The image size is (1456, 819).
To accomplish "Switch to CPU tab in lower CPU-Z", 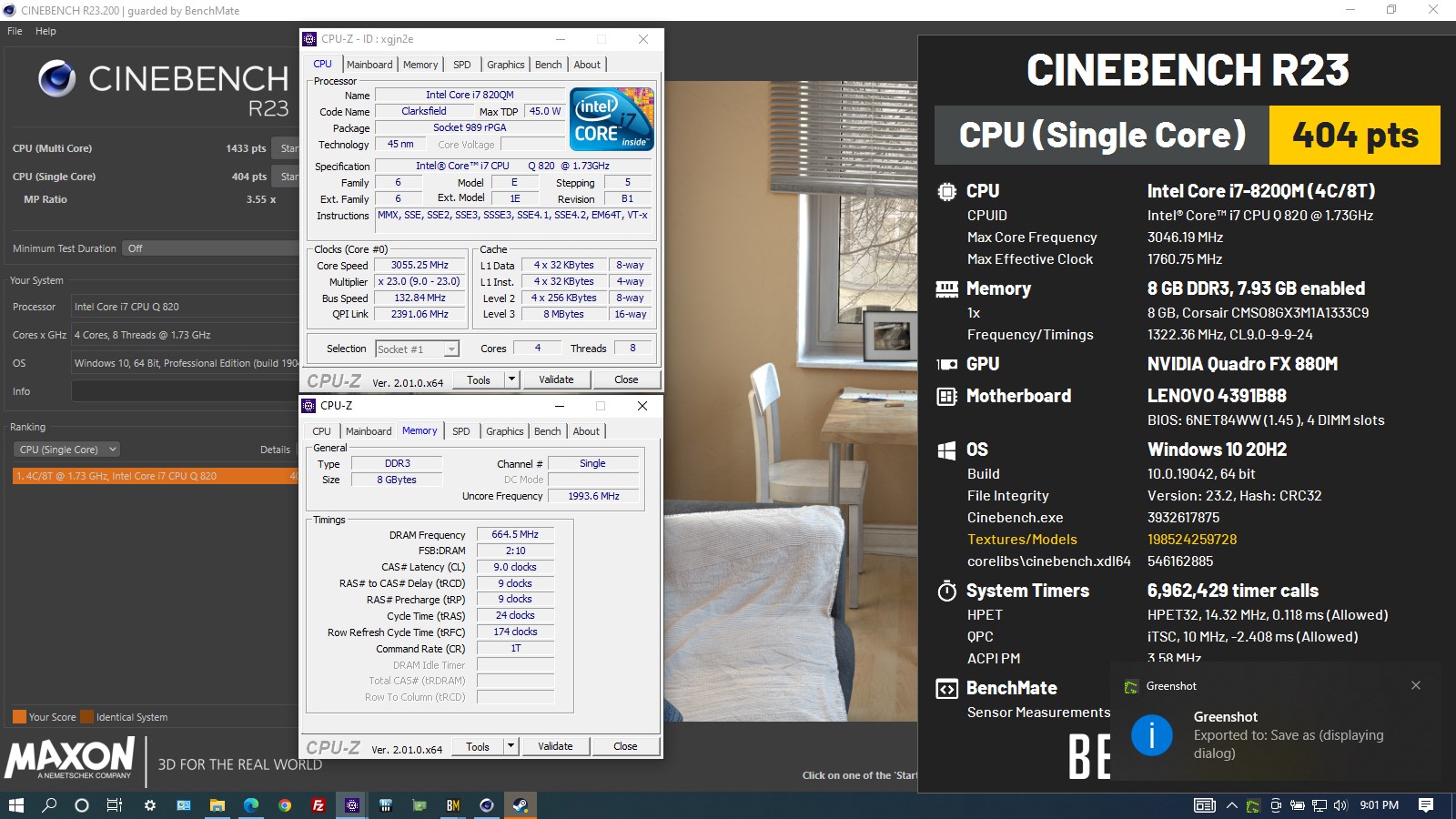I will pyautogui.click(x=321, y=431).
